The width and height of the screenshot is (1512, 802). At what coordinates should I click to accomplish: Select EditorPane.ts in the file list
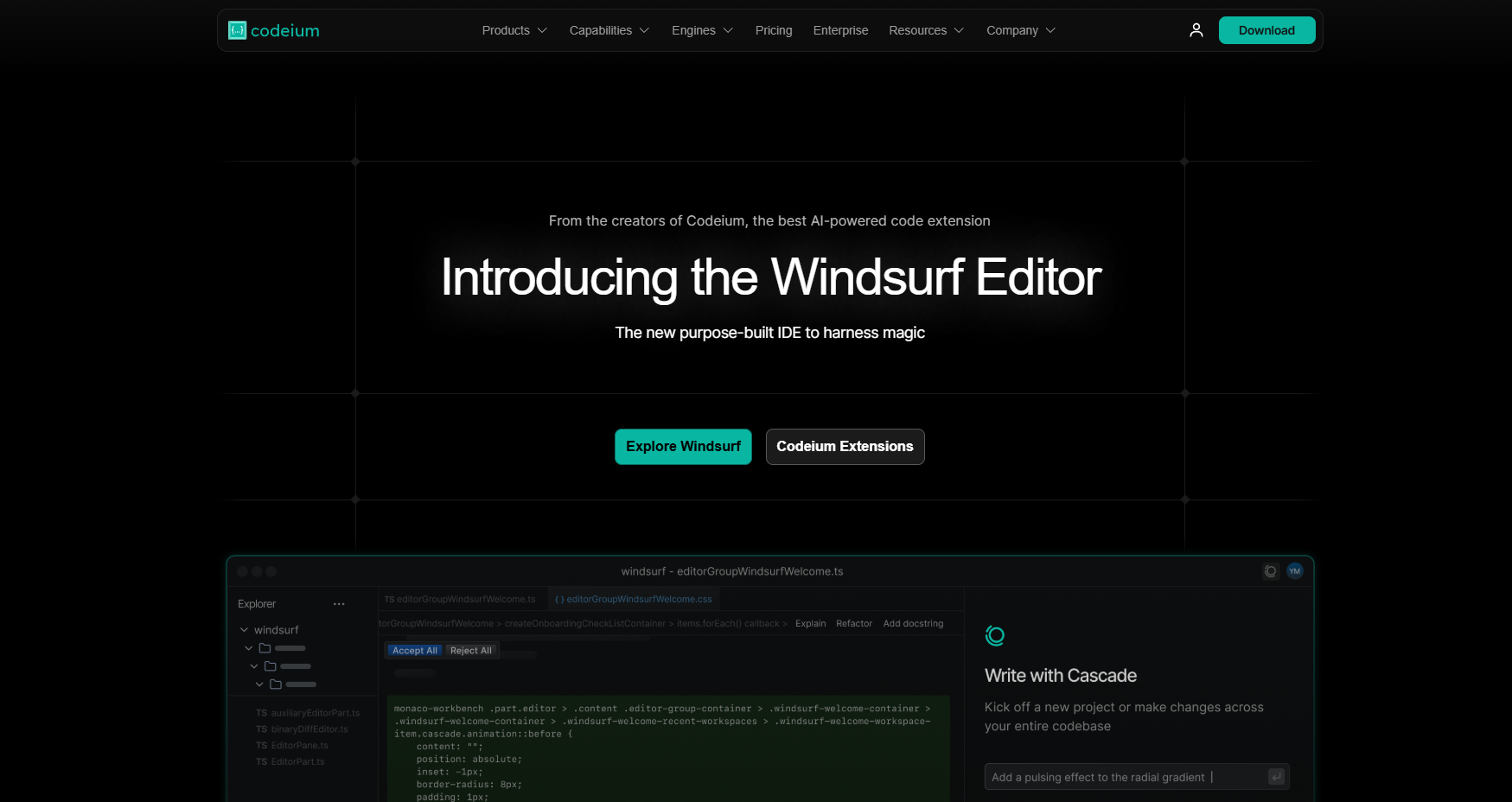[x=292, y=746]
